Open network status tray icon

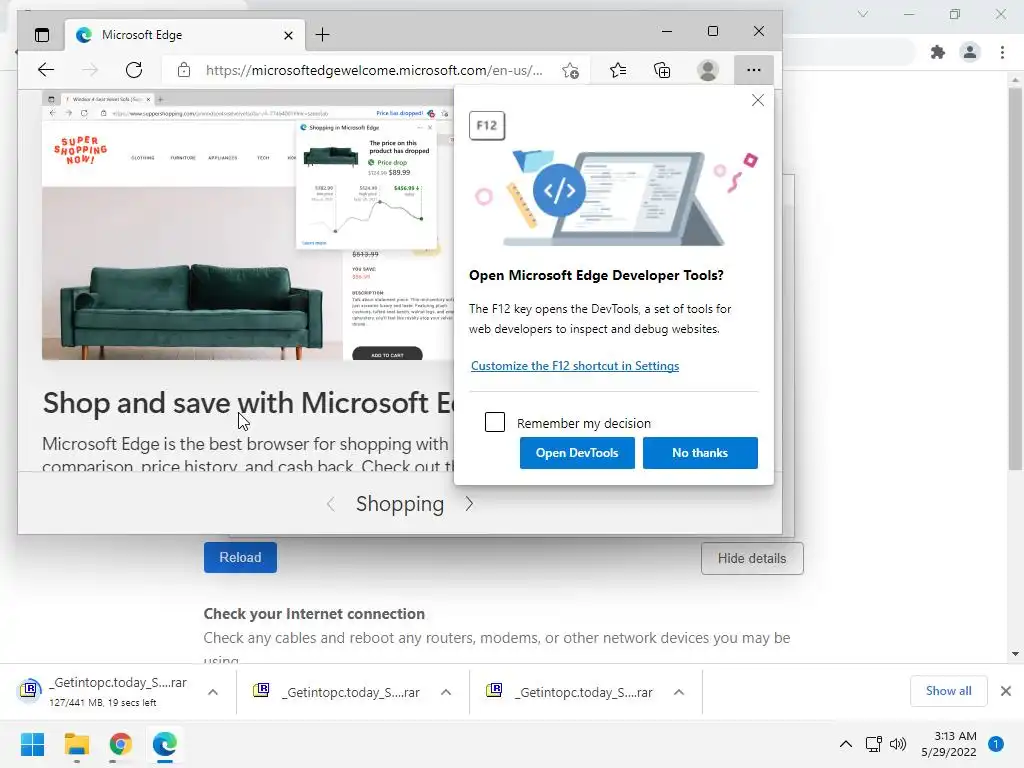873,744
